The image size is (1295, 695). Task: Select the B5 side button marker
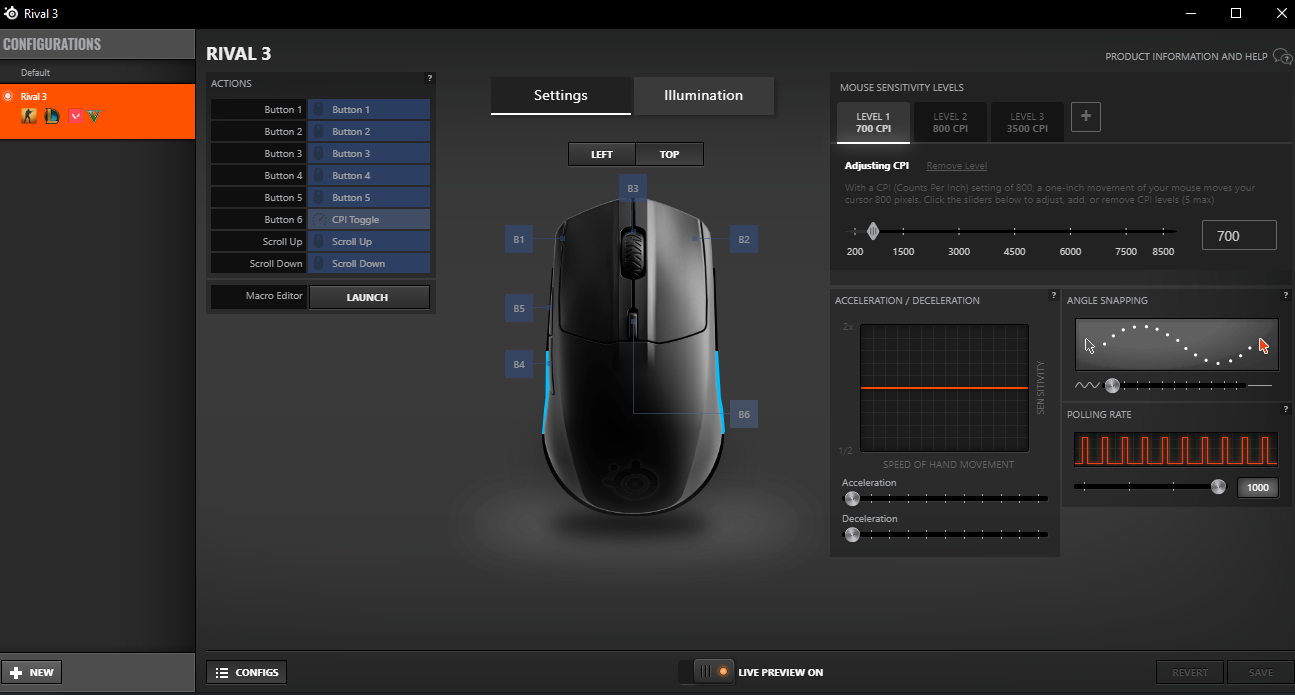click(519, 309)
